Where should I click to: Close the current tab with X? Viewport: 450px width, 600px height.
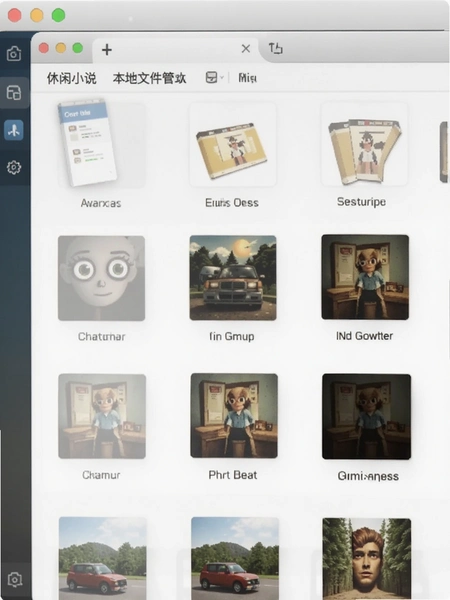(246, 49)
